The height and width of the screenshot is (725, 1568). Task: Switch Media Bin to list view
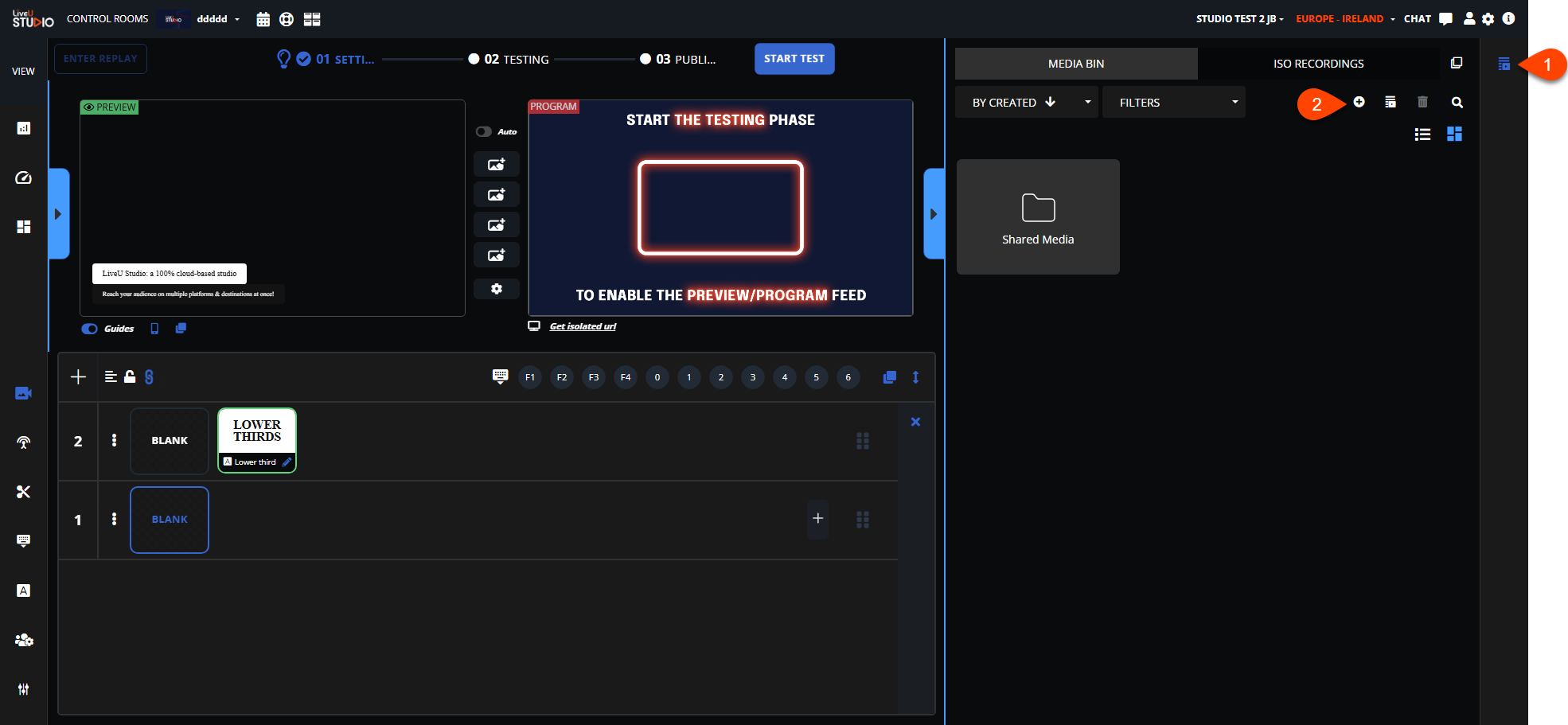tap(1422, 134)
